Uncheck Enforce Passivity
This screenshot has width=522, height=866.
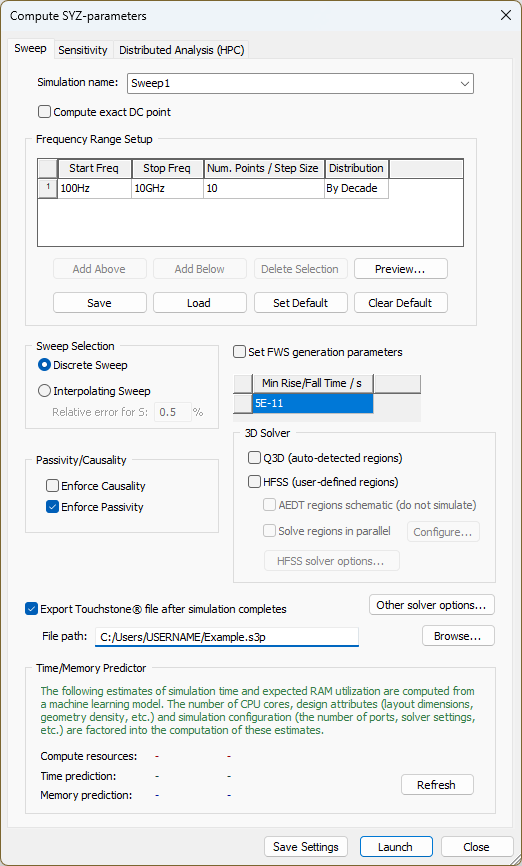pyautogui.click(x=52, y=507)
